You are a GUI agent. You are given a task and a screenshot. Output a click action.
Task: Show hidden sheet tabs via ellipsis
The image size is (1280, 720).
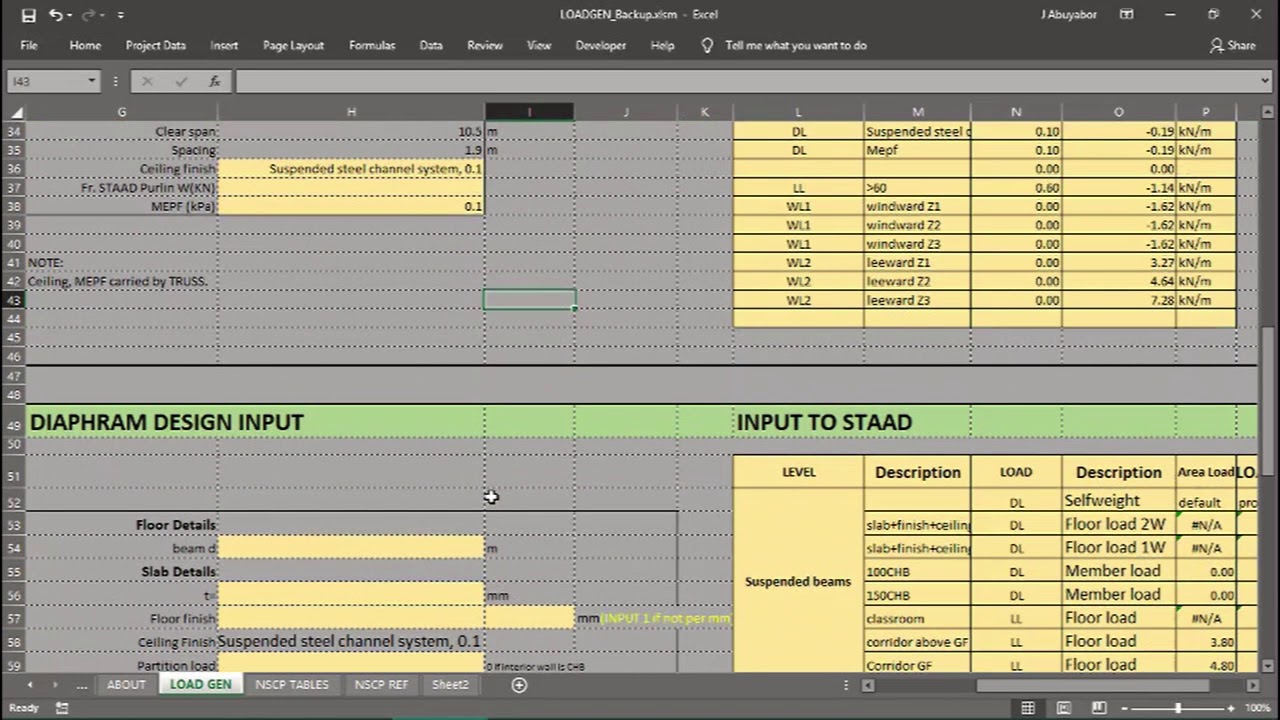[82, 685]
